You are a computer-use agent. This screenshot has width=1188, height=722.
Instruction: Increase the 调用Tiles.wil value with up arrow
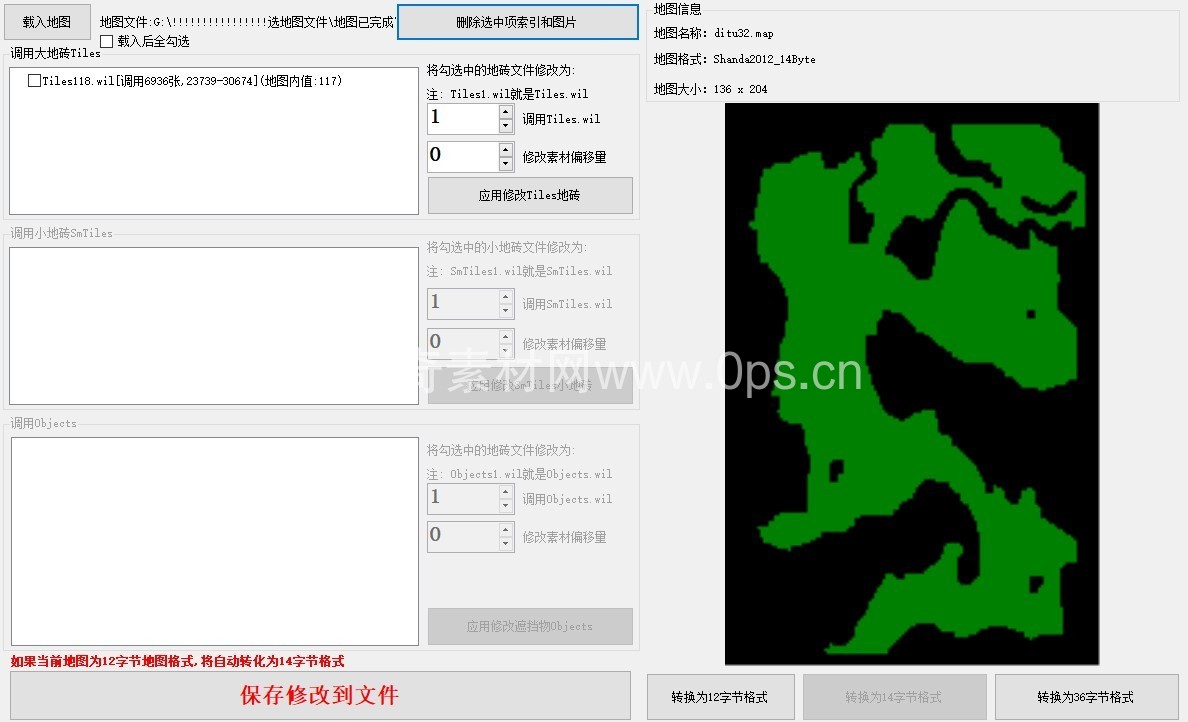506,111
